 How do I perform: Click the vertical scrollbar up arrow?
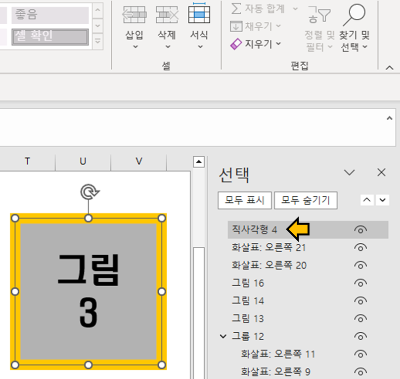pyautogui.click(x=199, y=162)
